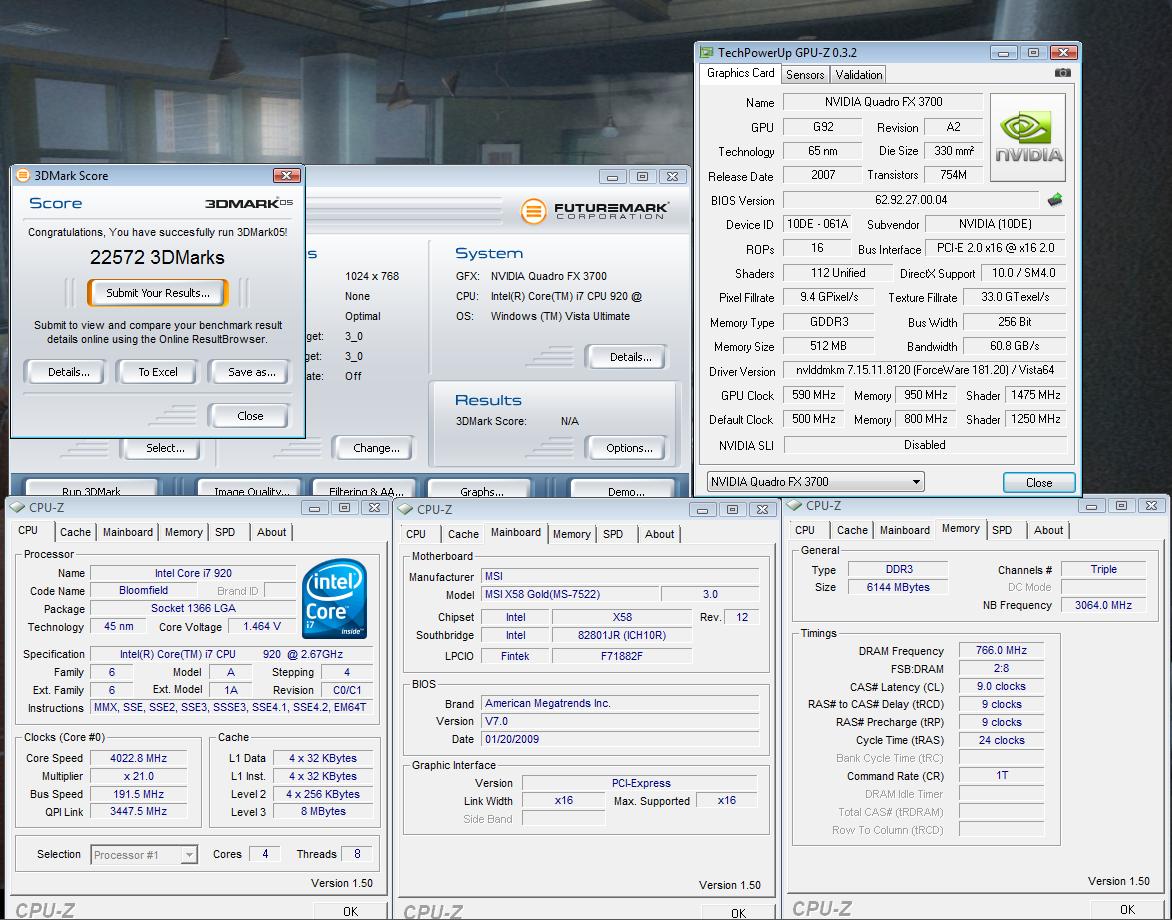Click OK in the middle CPU-Z window
The image size is (1172, 920).
tap(738, 913)
